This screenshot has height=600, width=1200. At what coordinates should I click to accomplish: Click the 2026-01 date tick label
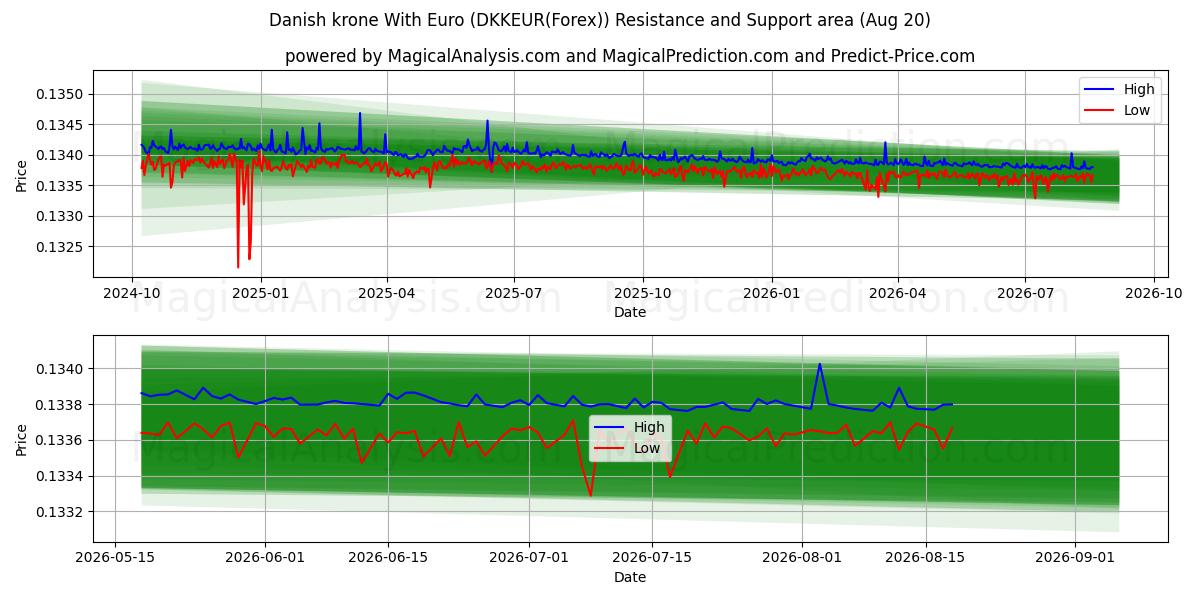(771, 294)
